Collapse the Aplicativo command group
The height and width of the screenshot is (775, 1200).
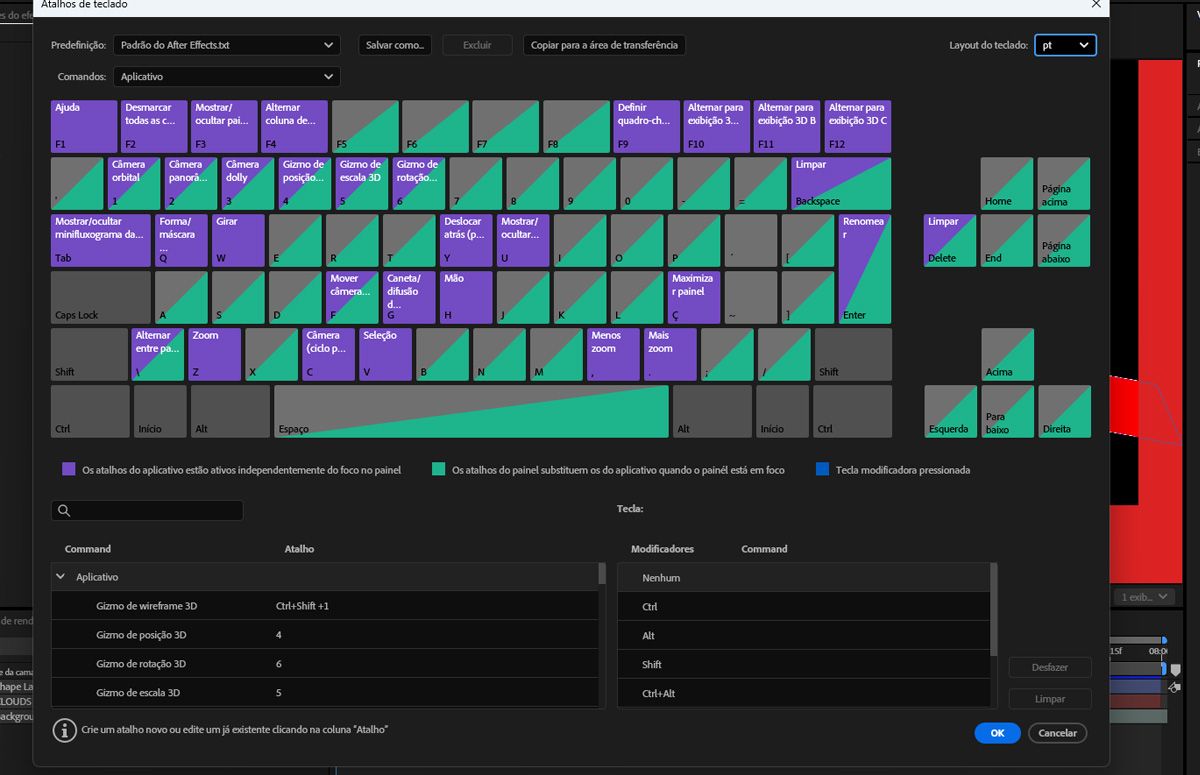tap(60, 576)
